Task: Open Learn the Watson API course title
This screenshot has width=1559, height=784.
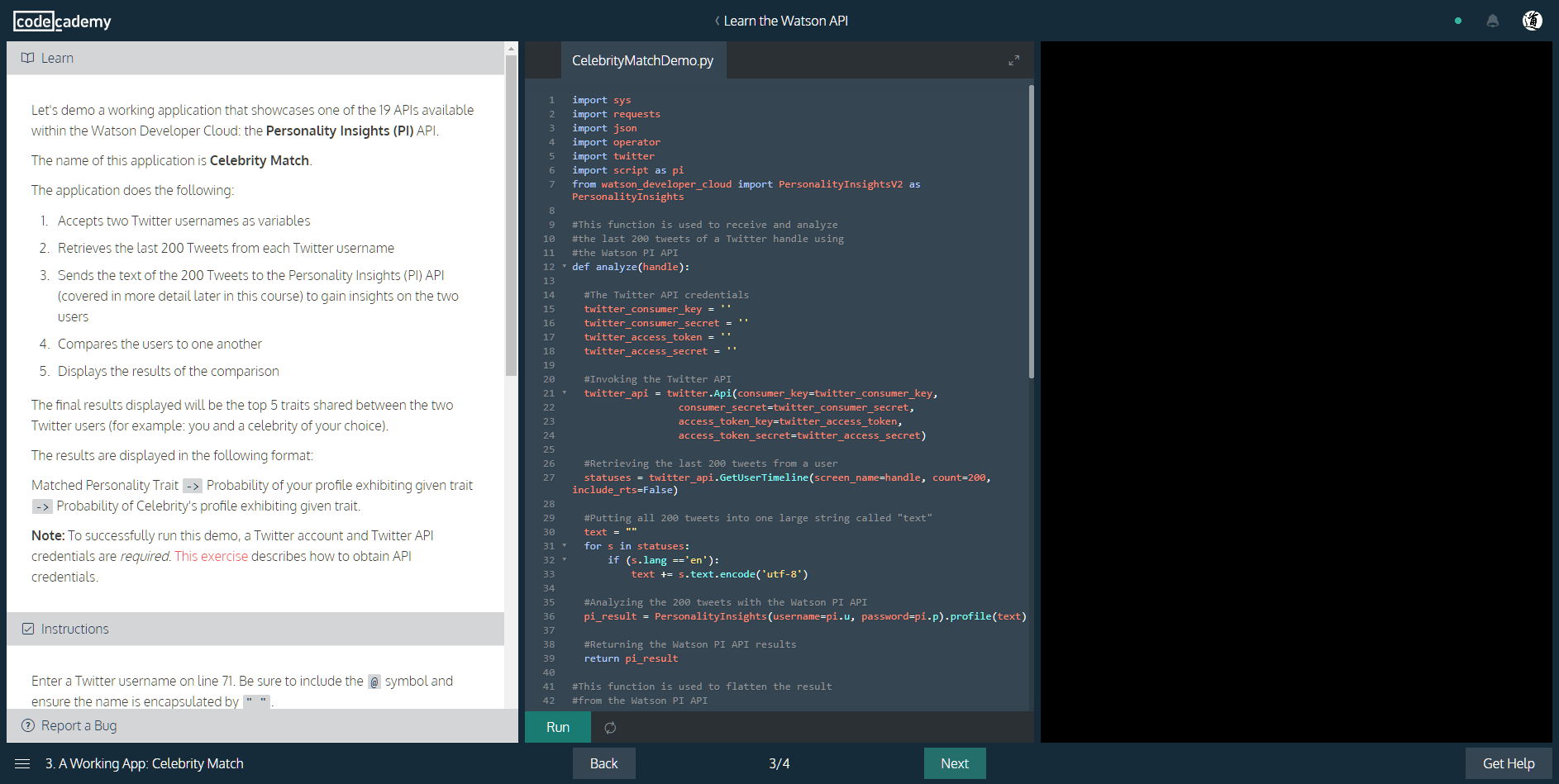Action: tap(786, 21)
